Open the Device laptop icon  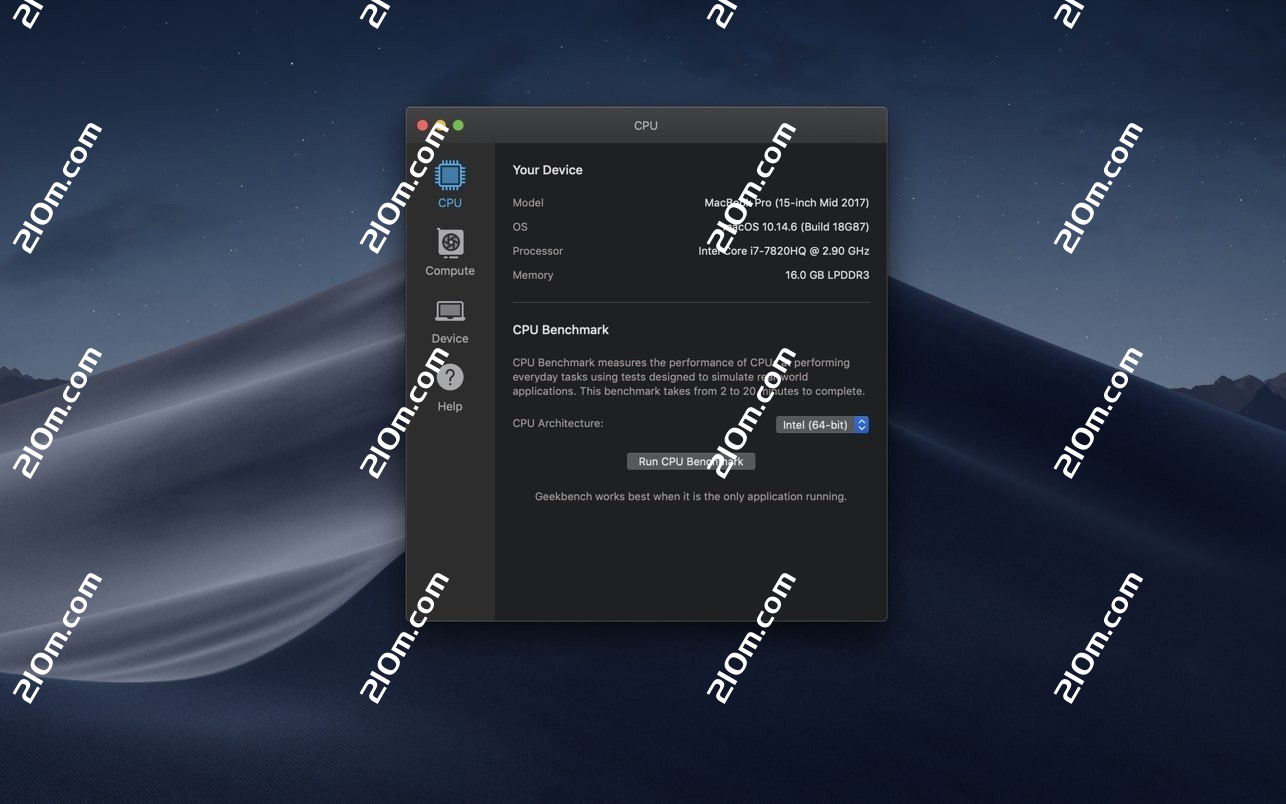(450, 311)
